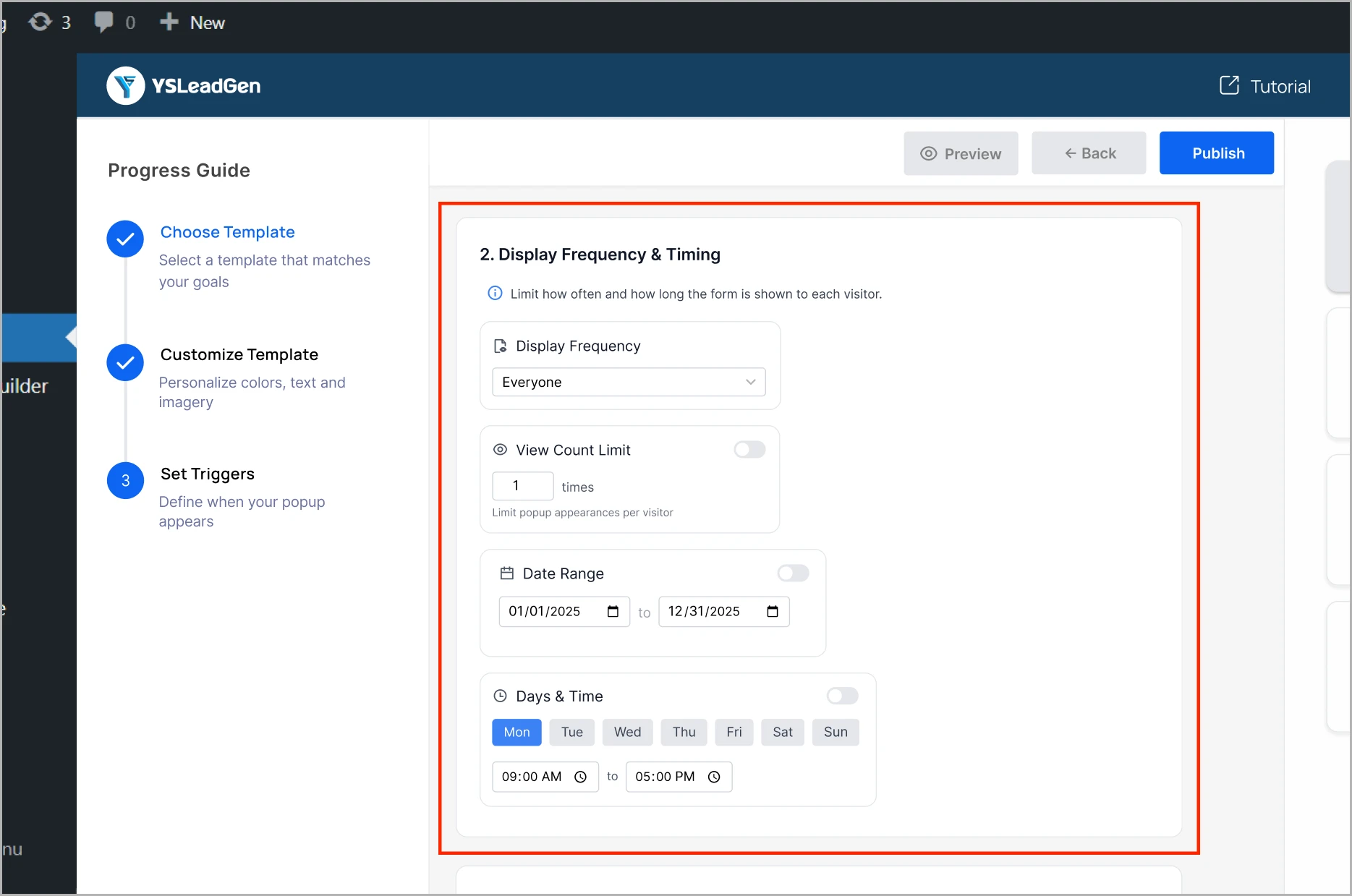The width and height of the screenshot is (1352, 896).
Task: Select the Tue day chip
Action: coord(571,732)
